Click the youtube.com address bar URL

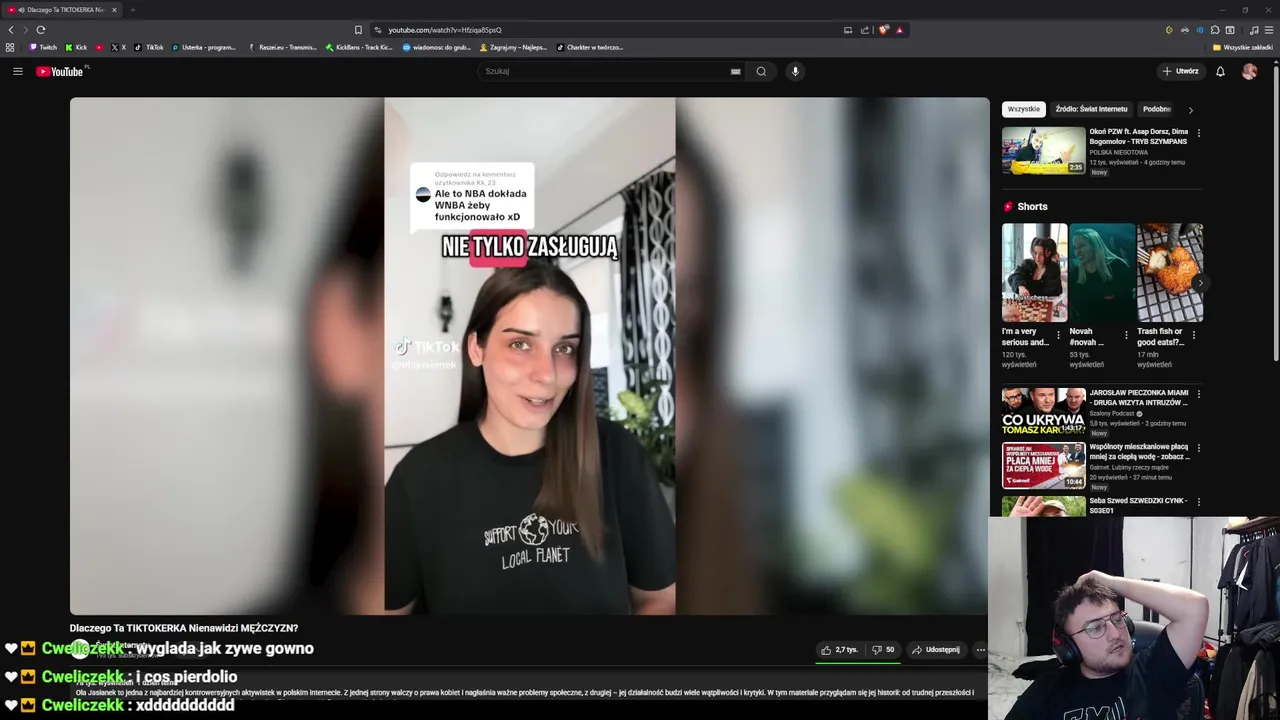click(x=445, y=30)
